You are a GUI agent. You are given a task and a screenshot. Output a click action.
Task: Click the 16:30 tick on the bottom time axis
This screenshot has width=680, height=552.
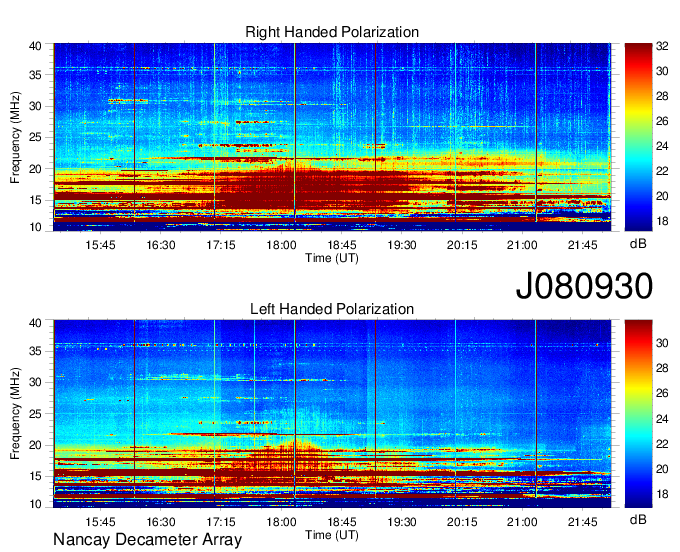(160, 522)
